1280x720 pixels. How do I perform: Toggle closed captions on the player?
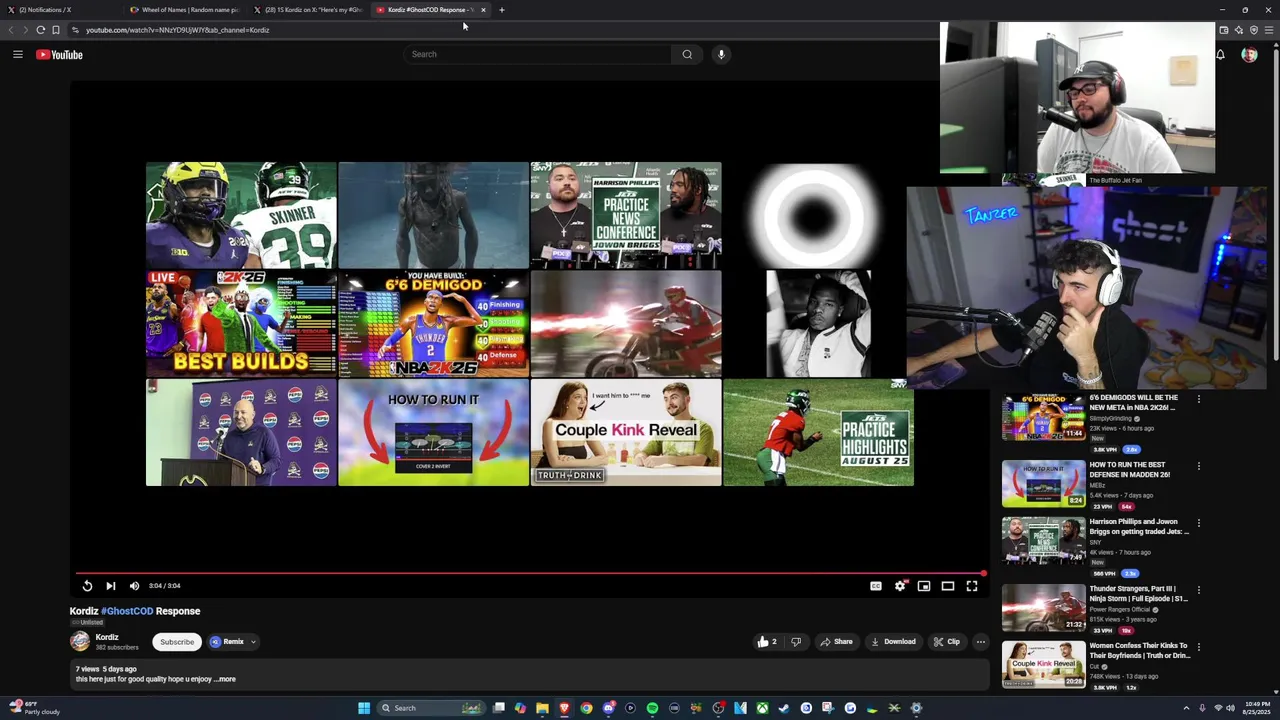[876, 586]
